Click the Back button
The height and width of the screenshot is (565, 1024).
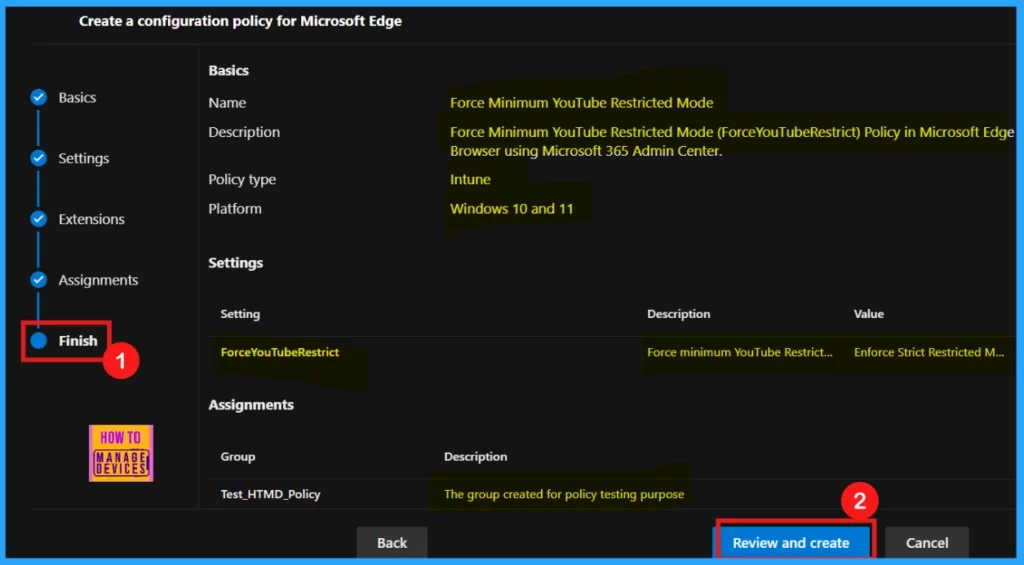(x=392, y=543)
